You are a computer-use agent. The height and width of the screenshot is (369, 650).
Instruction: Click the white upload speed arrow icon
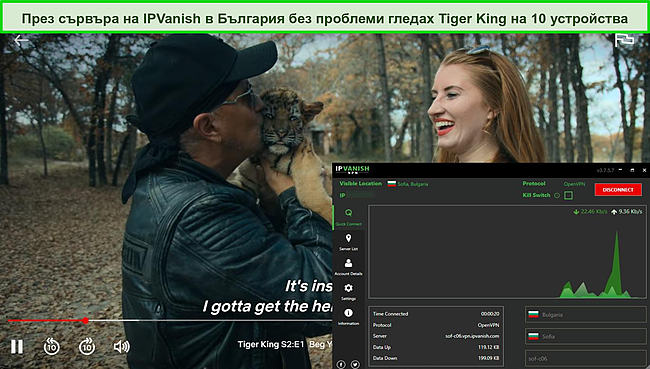pos(614,212)
